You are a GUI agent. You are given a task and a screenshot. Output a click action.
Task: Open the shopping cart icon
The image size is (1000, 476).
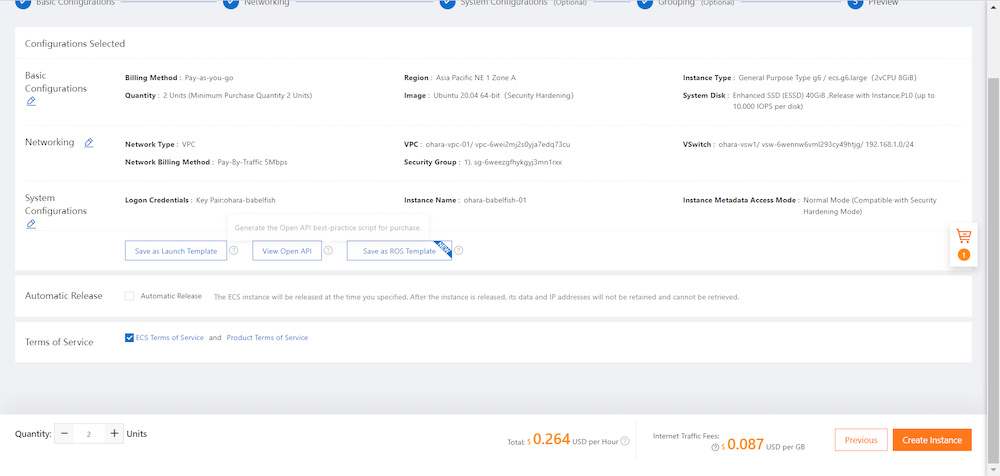963,236
